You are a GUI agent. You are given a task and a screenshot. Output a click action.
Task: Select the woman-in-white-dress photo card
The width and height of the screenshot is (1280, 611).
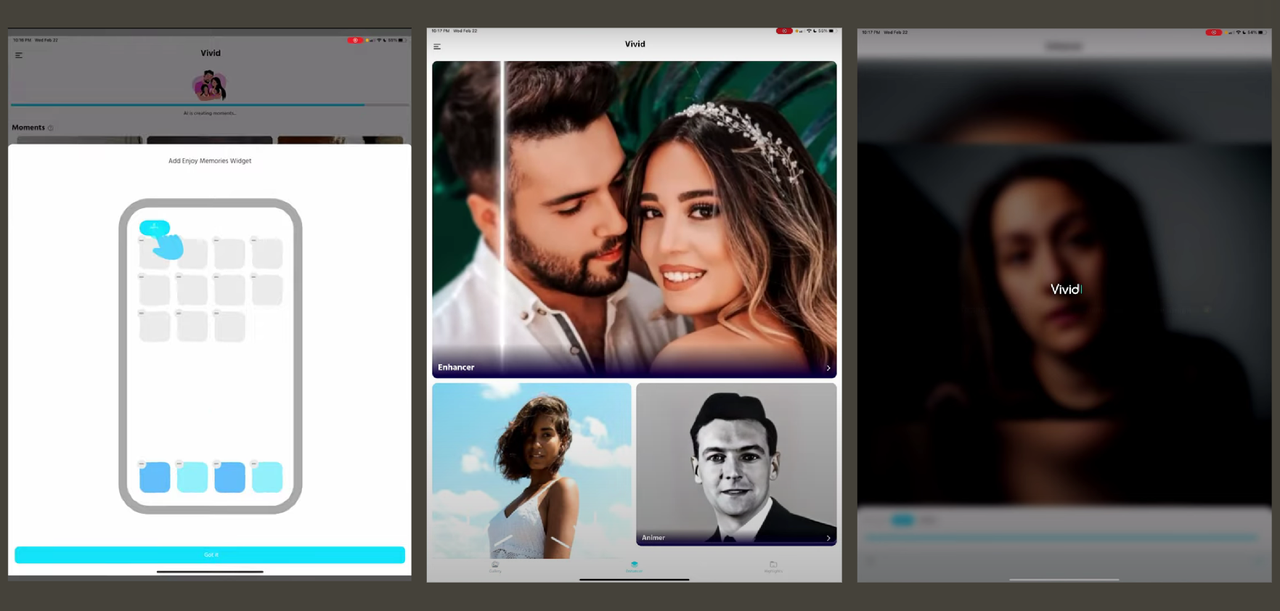[x=531, y=470]
